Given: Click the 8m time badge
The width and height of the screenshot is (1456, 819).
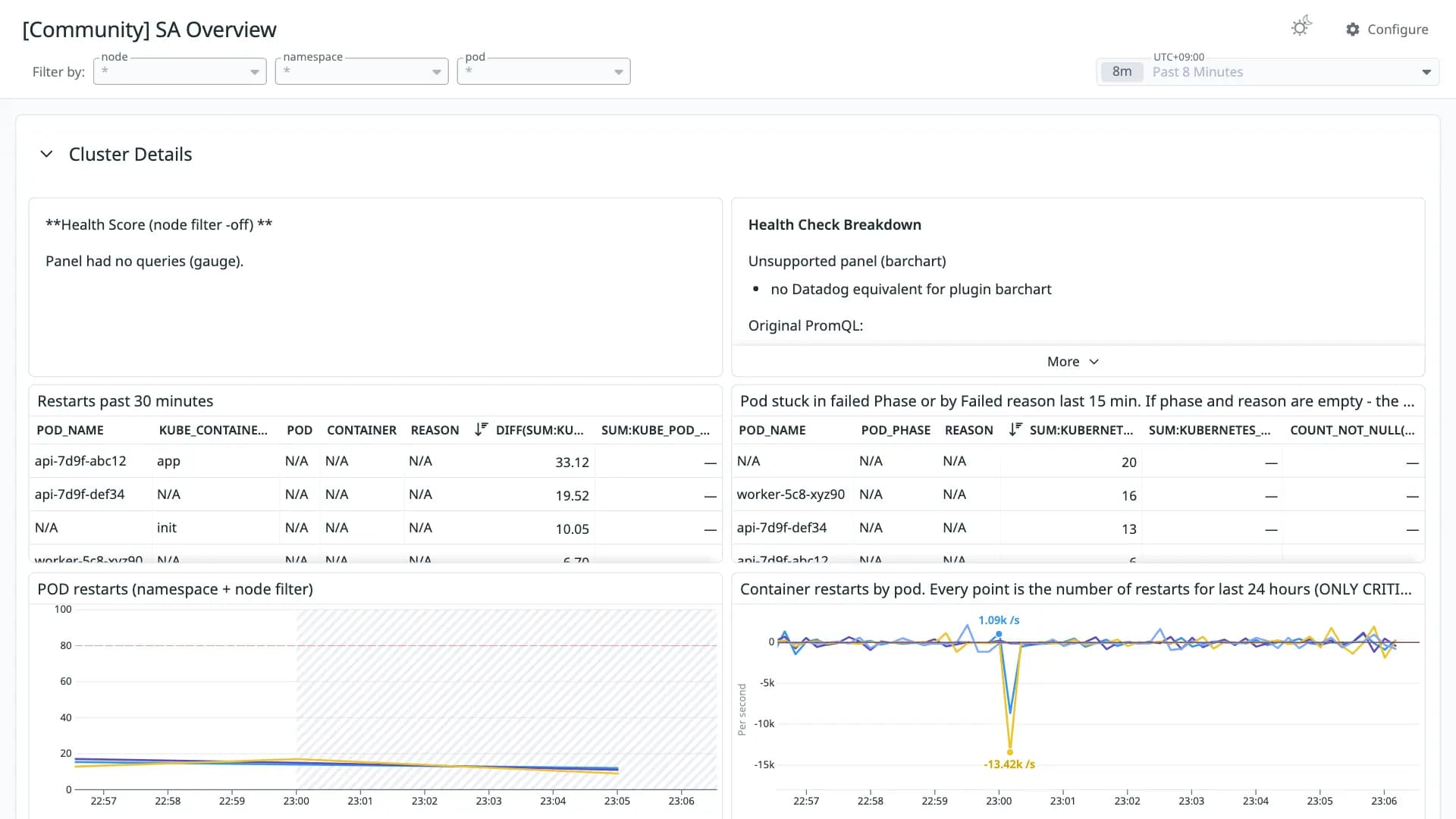Looking at the screenshot, I should pyautogui.click(x=1122, y=71).
